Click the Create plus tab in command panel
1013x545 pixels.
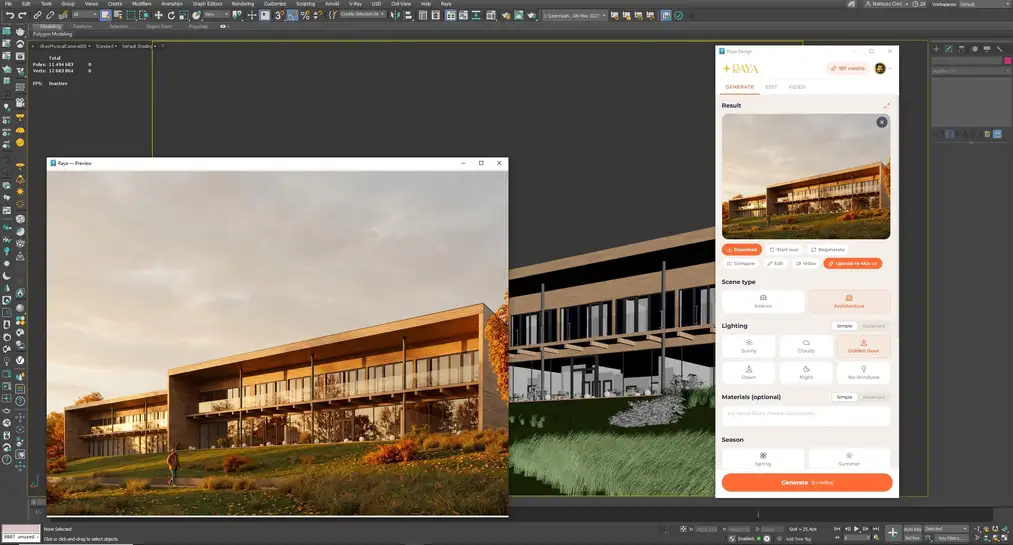935,48
